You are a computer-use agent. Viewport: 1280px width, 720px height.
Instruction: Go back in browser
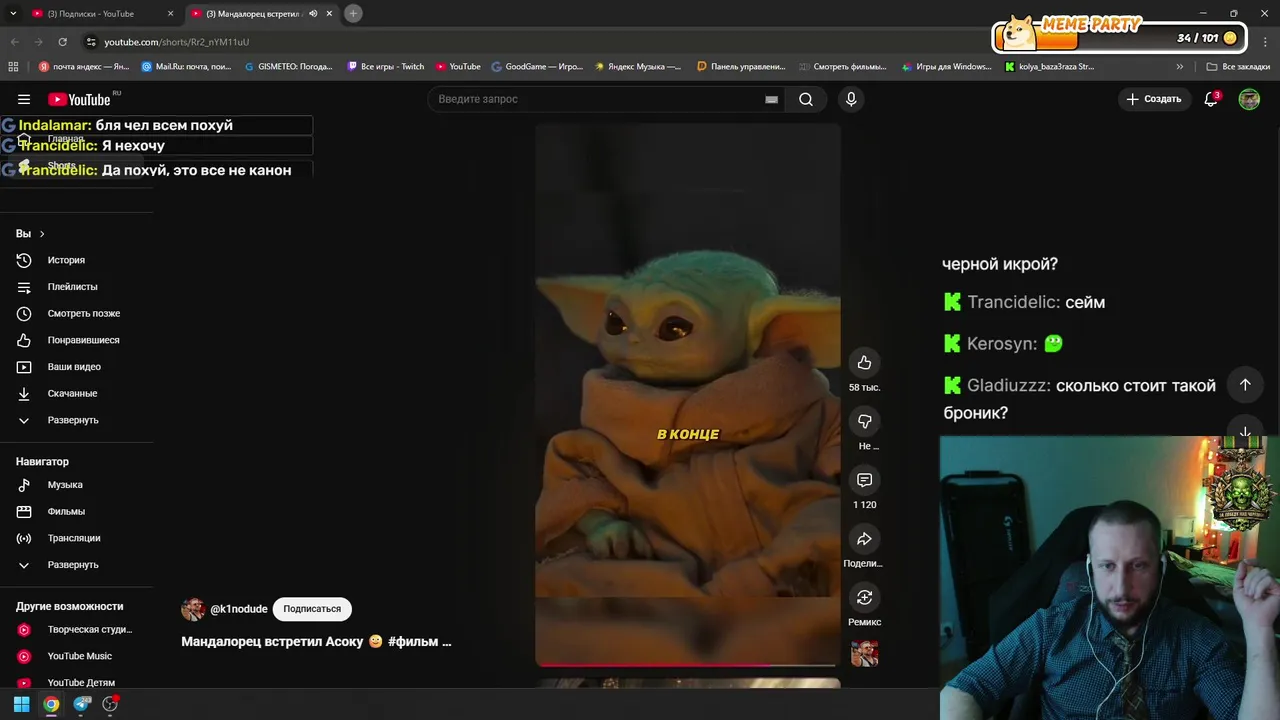(x=14, y=42)
